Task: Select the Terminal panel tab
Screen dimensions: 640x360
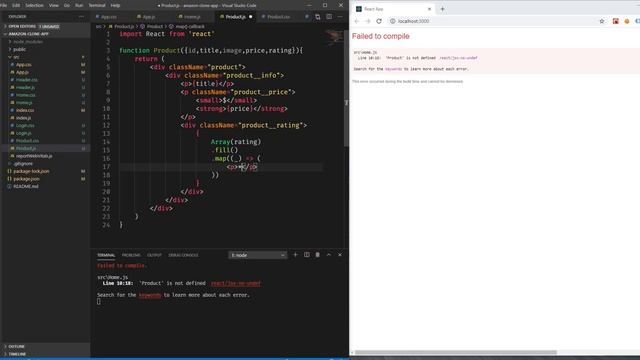Action: pos(106,255)
